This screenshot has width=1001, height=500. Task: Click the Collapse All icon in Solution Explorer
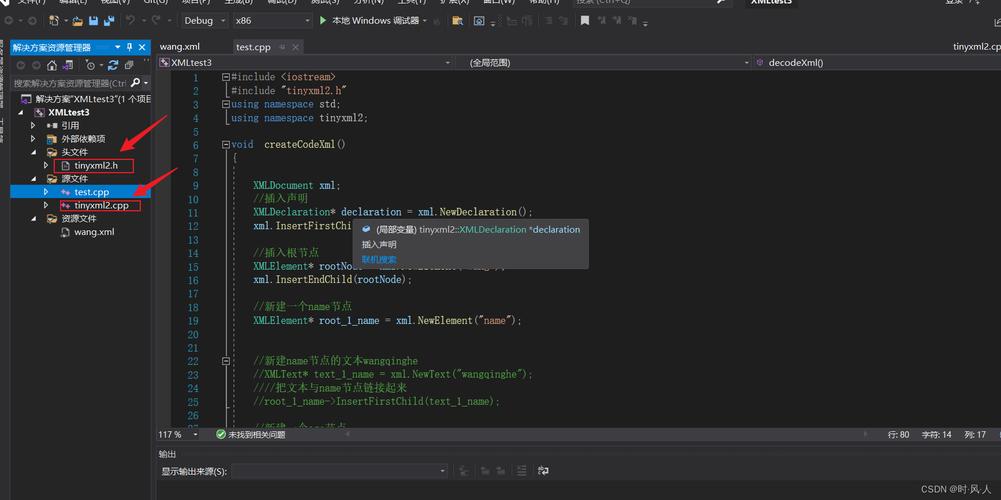coord(129,65)
